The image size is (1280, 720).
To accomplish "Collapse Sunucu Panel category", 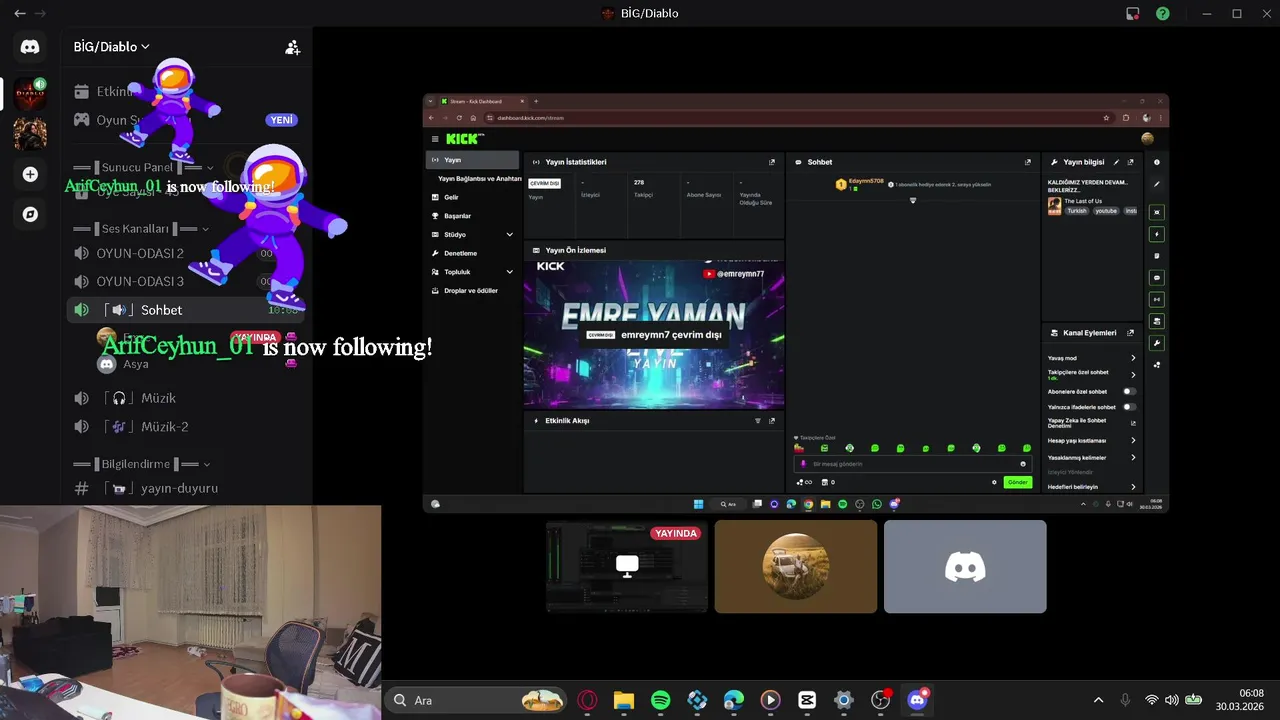I will click(x=143, y=167).
